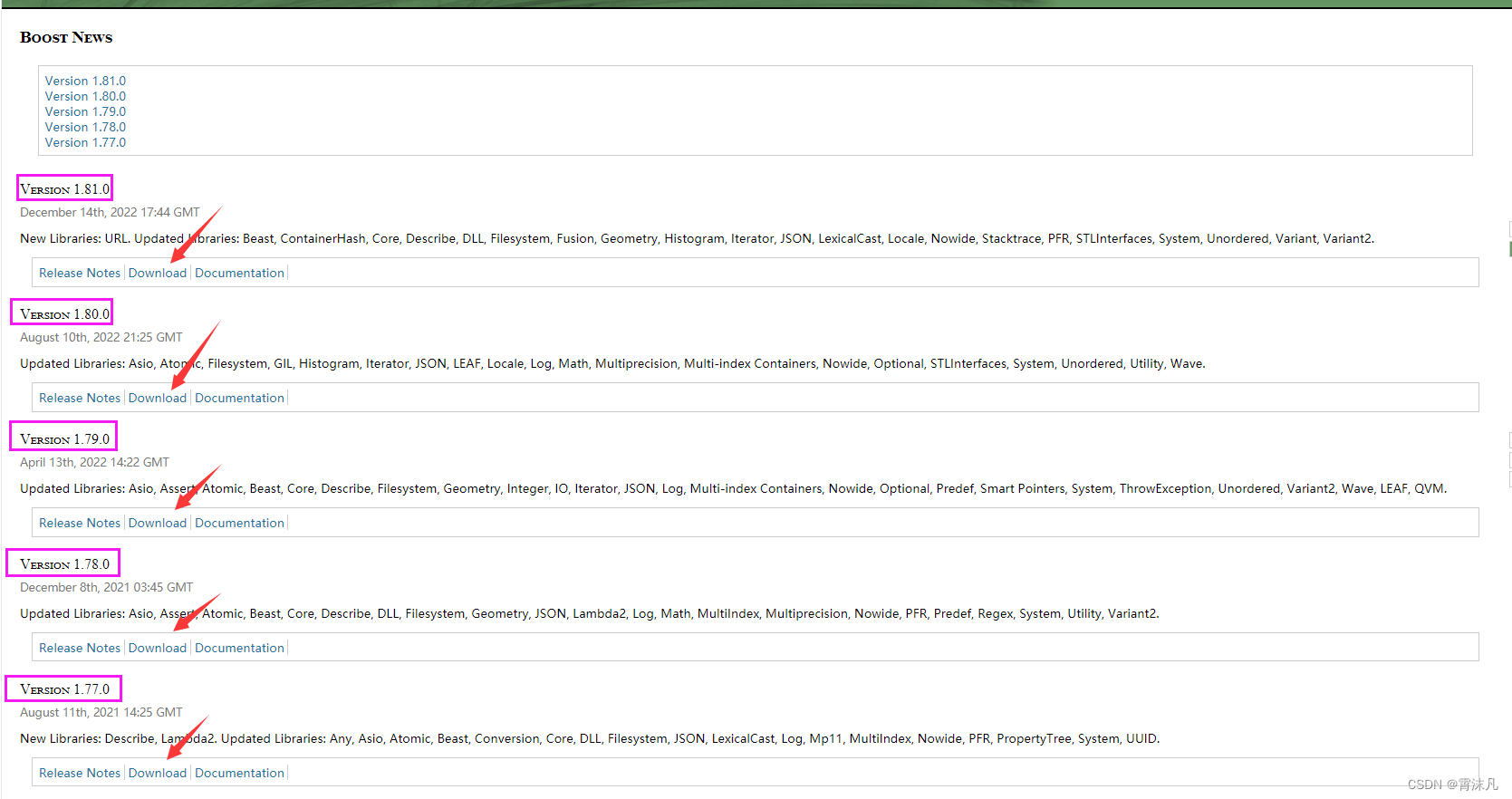Open Documentation for Version 1.81.0

(239, 273)
